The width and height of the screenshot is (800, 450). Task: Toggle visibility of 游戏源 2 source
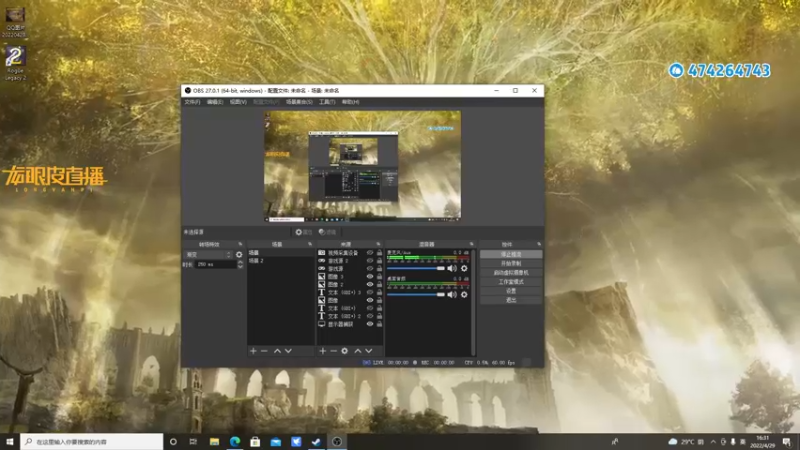(370, 261)
